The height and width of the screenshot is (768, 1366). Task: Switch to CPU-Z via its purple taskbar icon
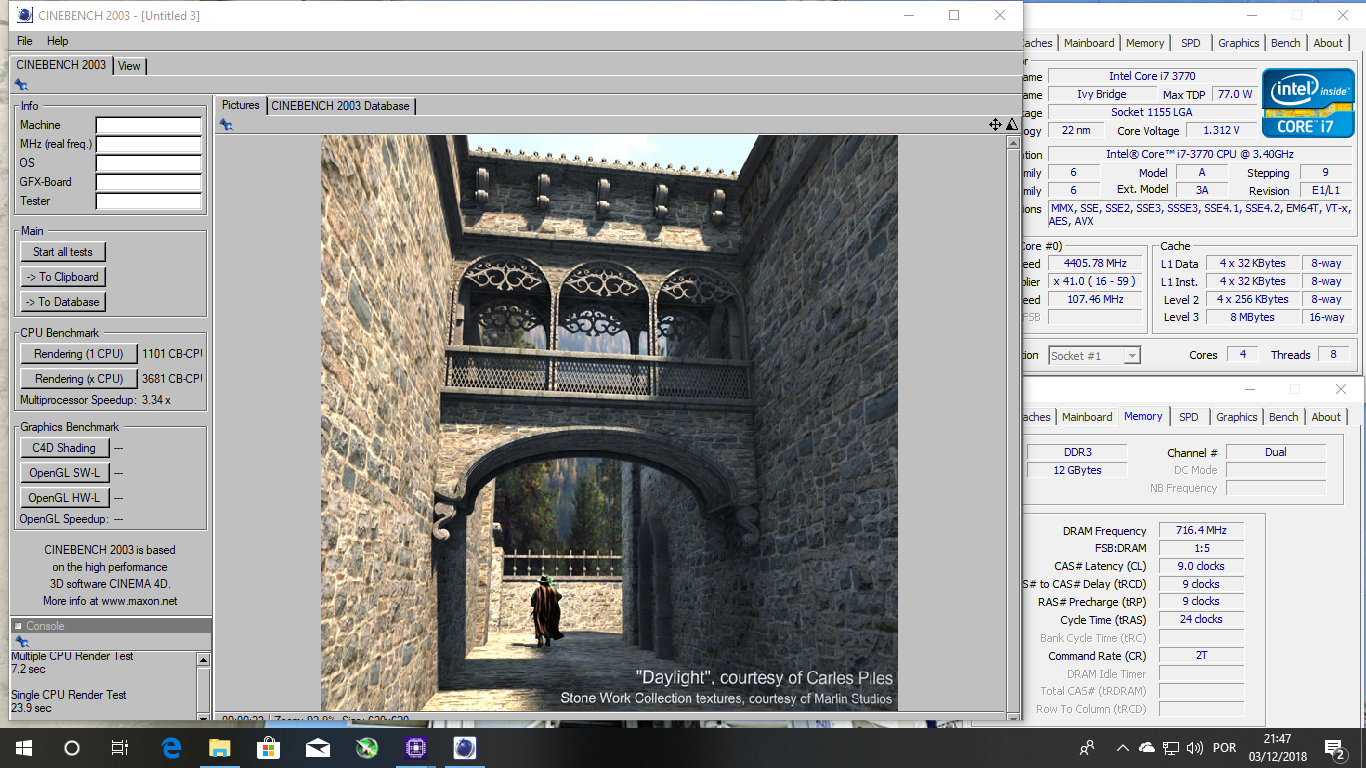[415, 747]
